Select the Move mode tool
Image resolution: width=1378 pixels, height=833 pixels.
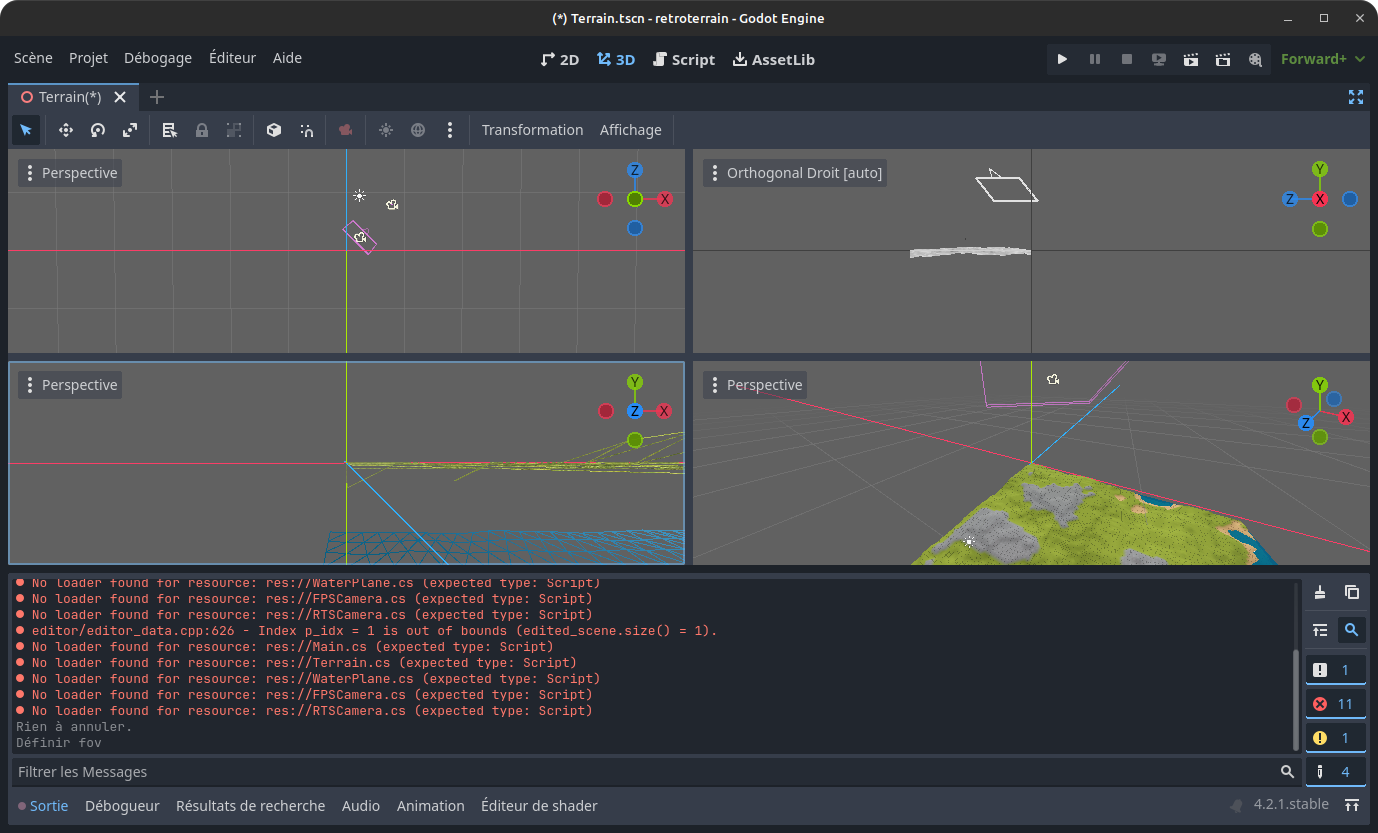tap(66, 130)
